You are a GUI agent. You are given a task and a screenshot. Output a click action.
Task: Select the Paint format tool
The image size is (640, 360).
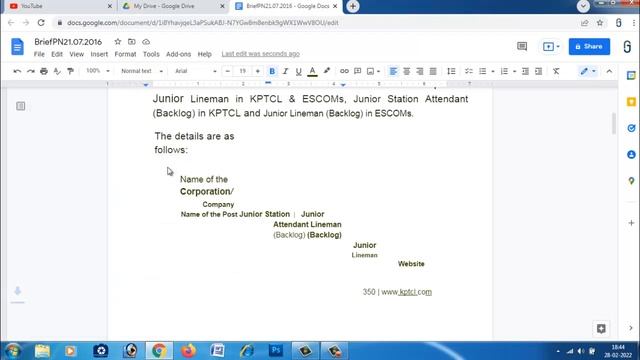click(x=70, y=71)
